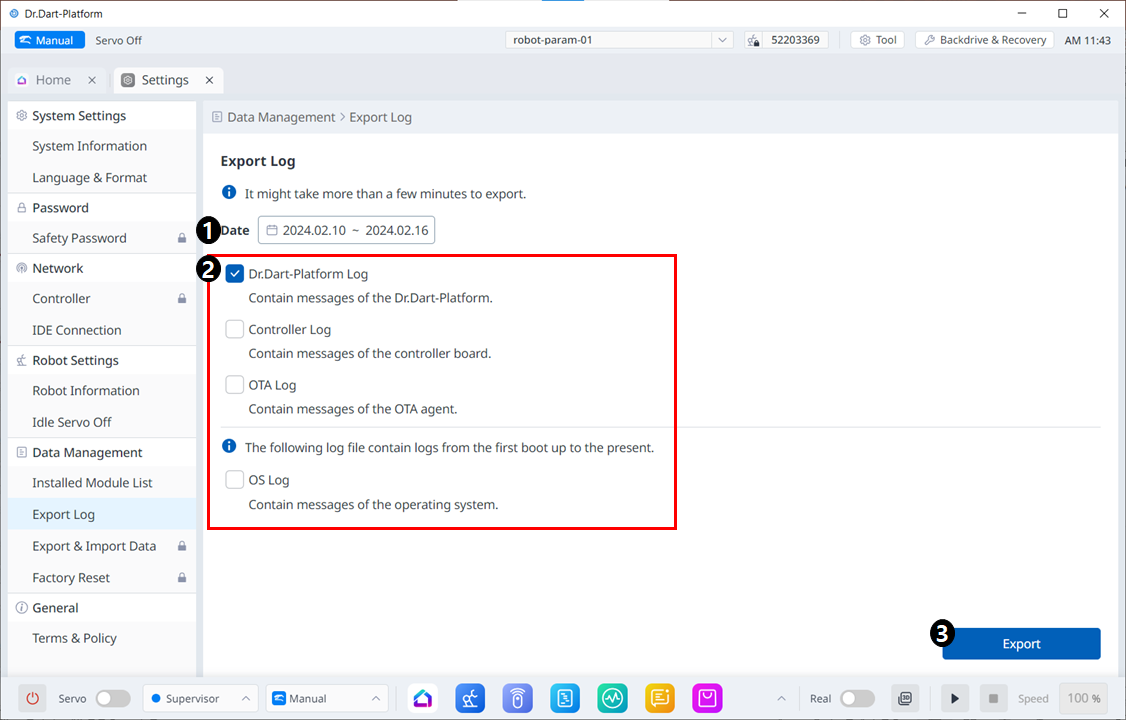Screen dimensions: 1126x720
Task: Enable the Controller Log checkbox
Action: point(235,329)
